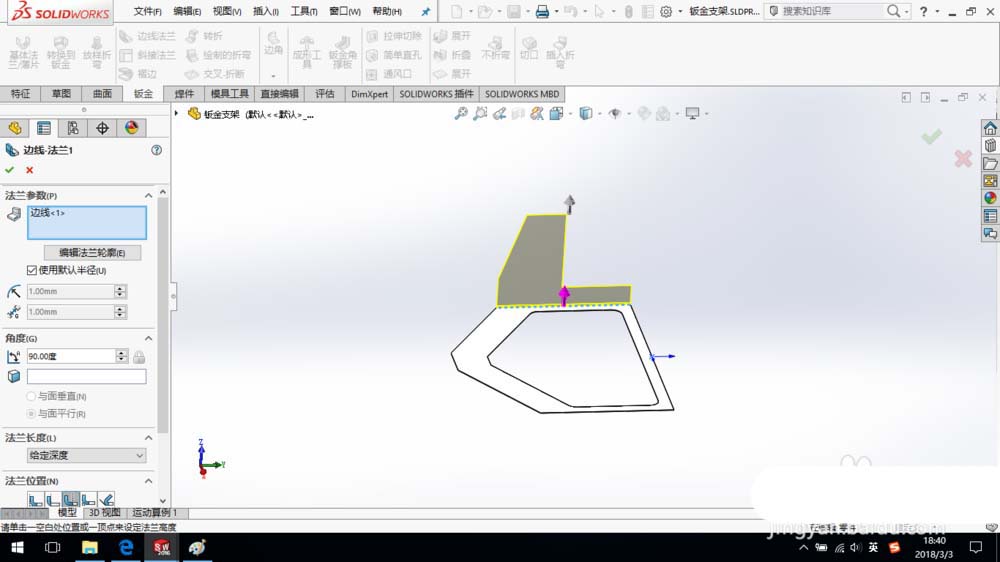Expand the sheet metal bracket tree node
This screenshot has width=1000, height=562.
(x=177, y=114)
